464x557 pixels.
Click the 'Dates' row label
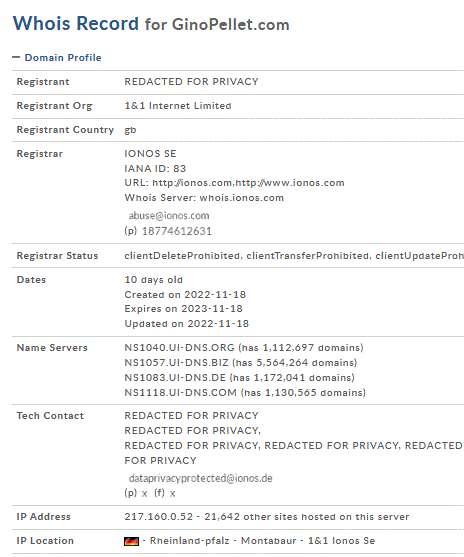pyautogui.click(x=31, y=280)
